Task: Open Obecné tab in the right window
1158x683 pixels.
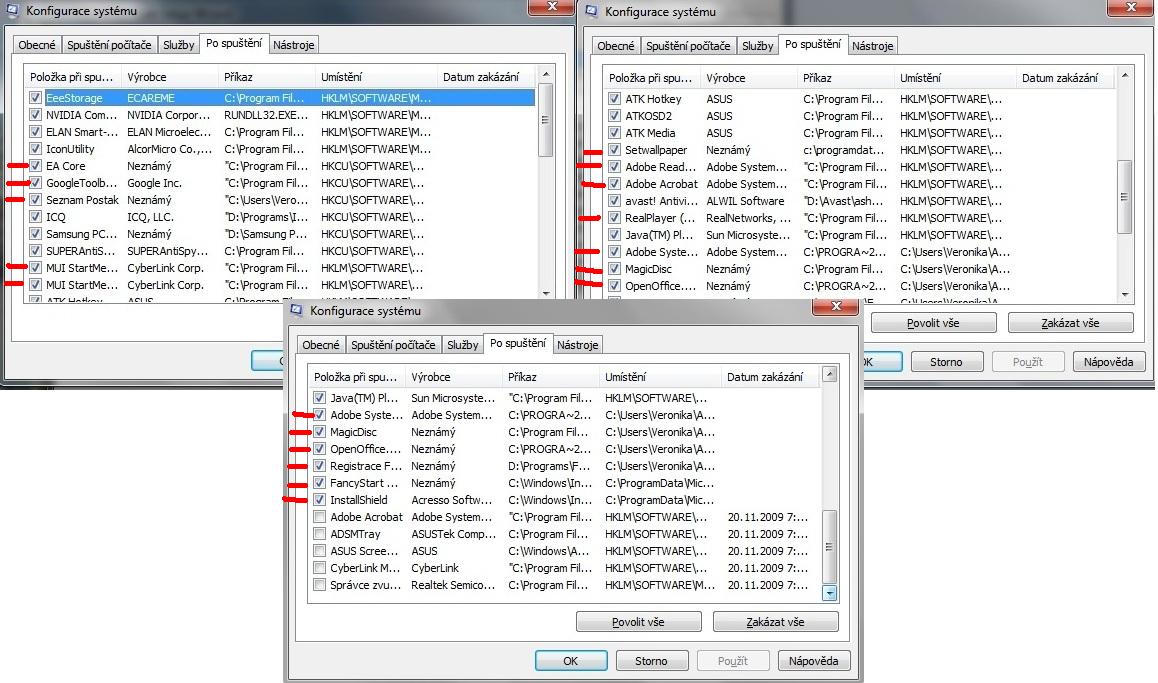Action: [616, 45]
